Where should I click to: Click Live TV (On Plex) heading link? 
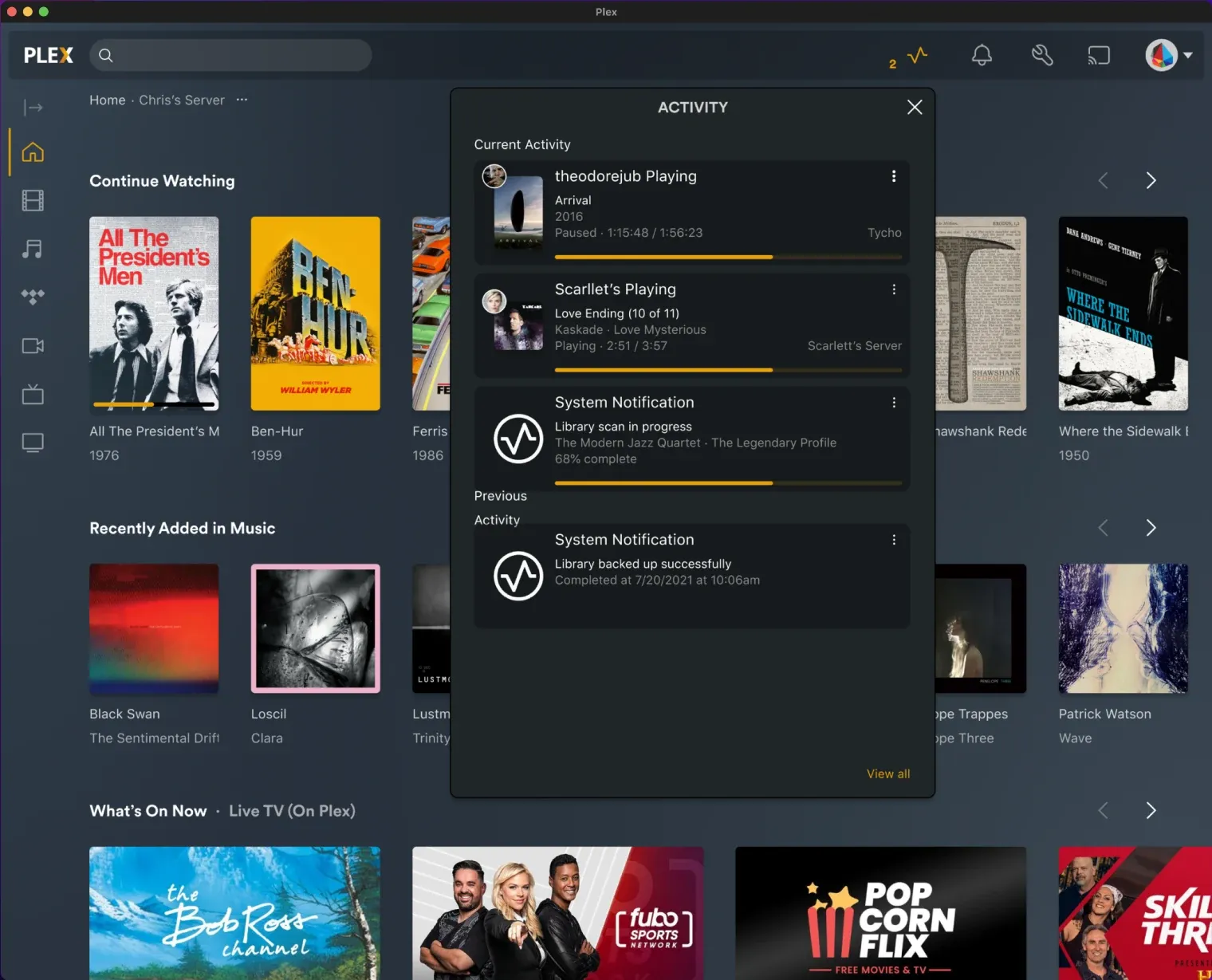292,811
